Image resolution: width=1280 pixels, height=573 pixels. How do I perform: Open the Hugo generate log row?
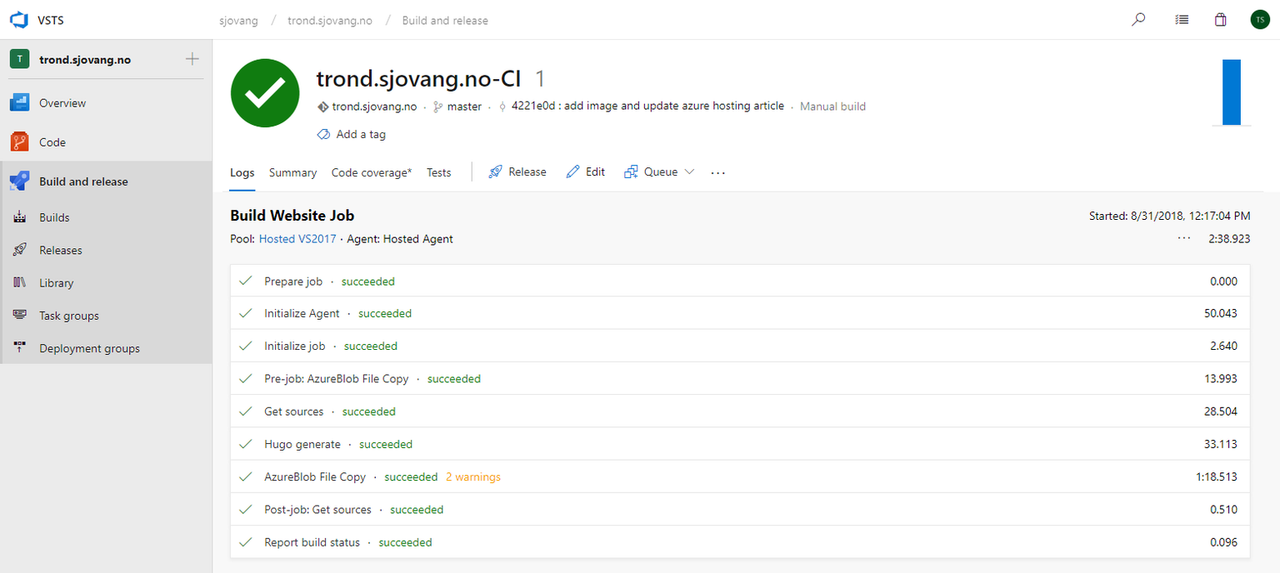click(740, 444)
